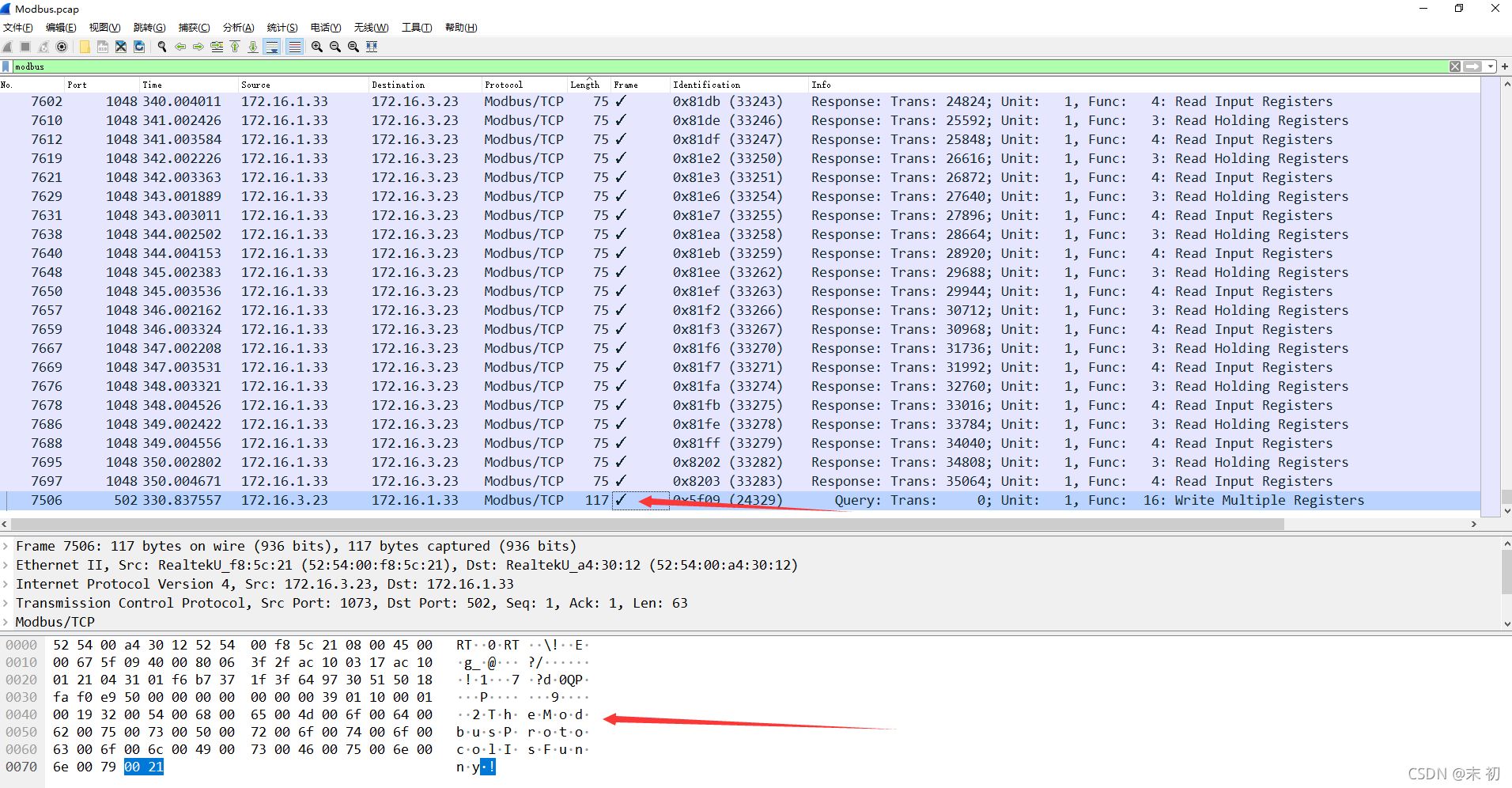Open the 跳转(G) menu
The height and width of the screenshot is (788, 1512).
point(149,28)
